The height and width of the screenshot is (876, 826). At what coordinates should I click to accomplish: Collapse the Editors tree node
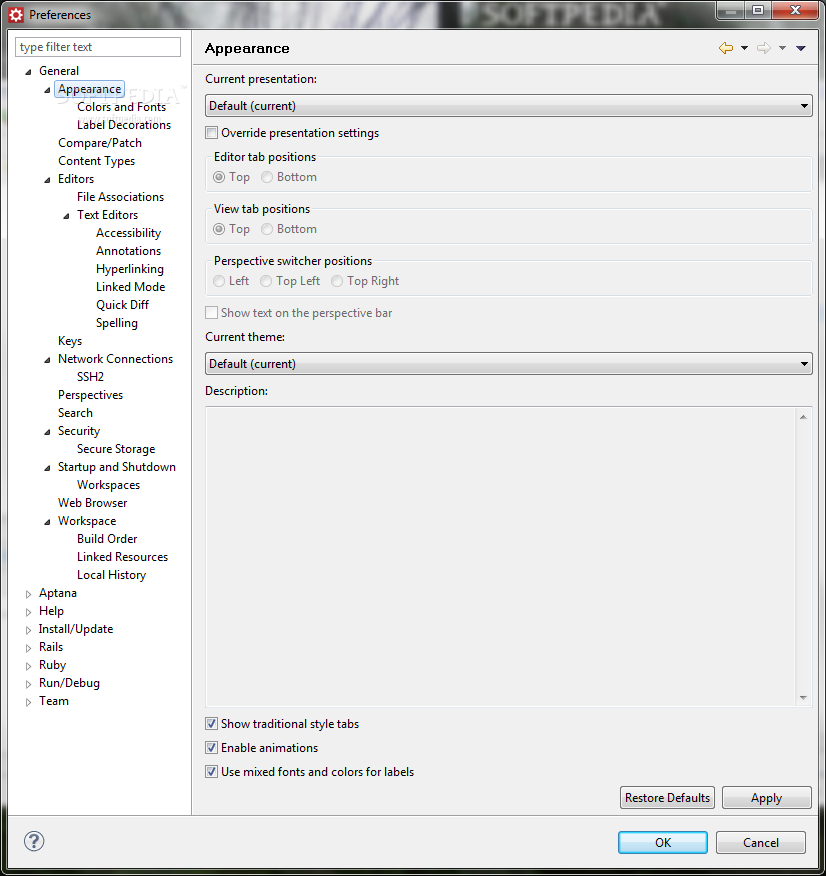pos(47,180)
